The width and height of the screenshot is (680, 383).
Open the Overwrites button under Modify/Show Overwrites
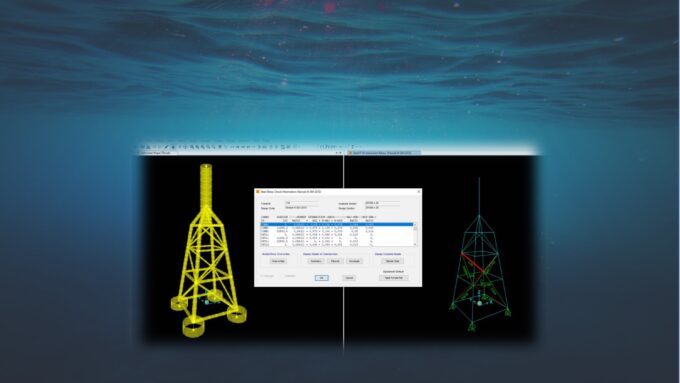click(278, 261)
